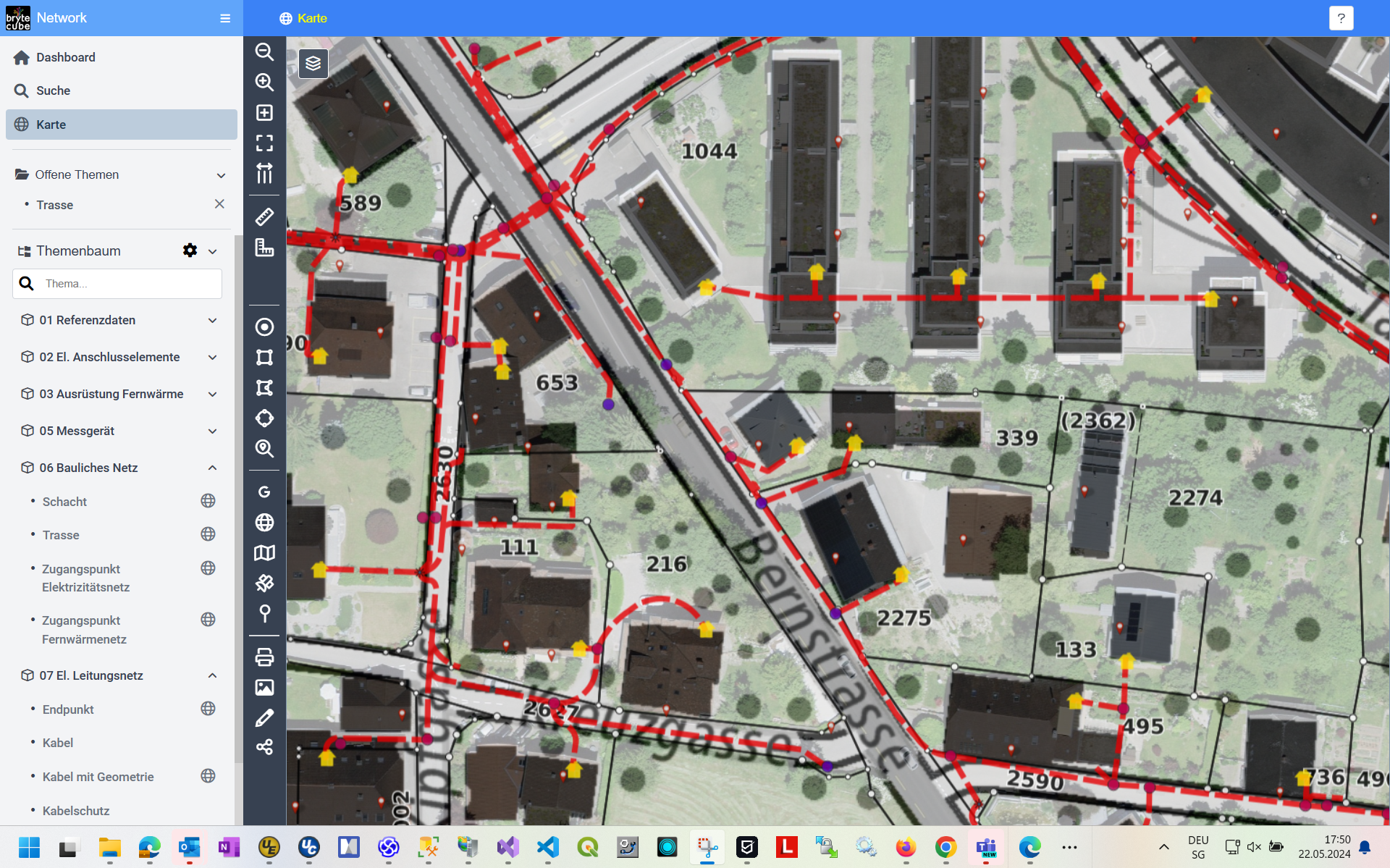Click the print icon in toolbar
The width and height of the screenshot is (1390, 868).
[264, 657]
